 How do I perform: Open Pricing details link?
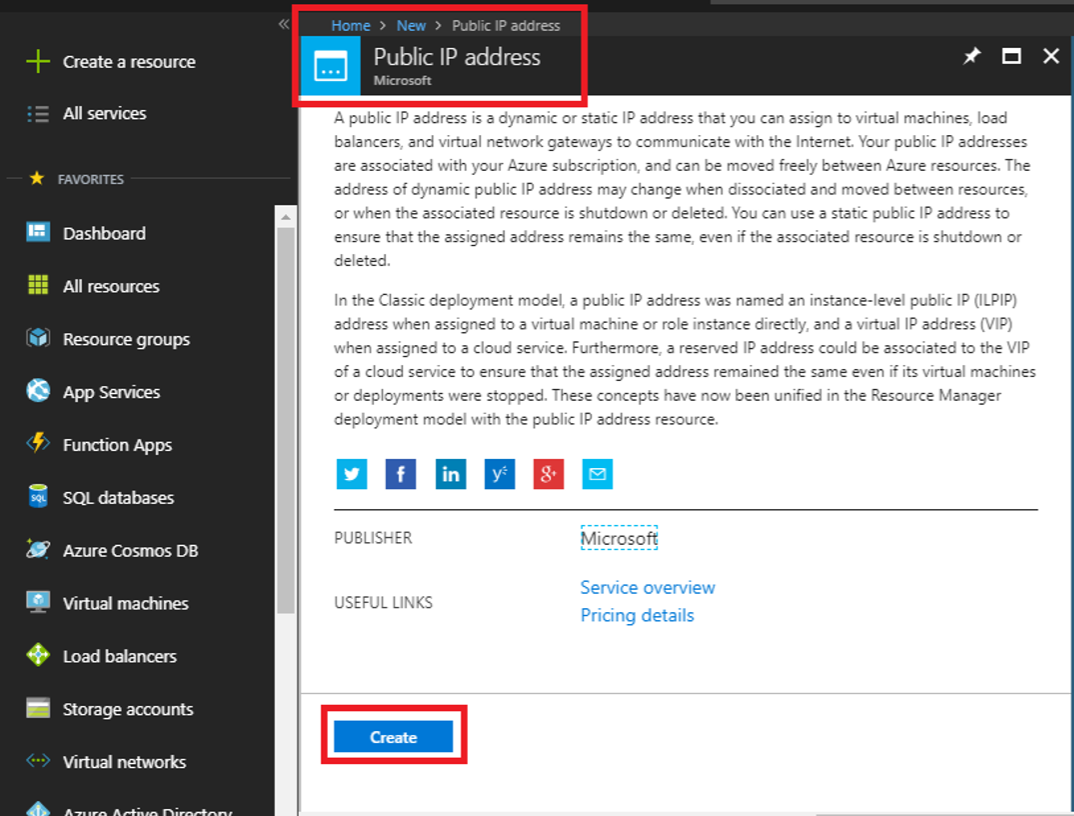[637, 615]
